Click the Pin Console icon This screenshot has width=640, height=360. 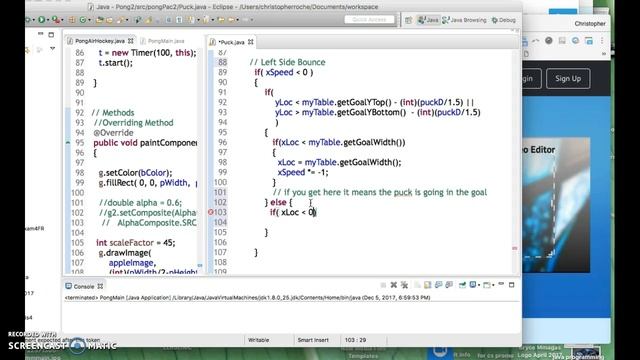pos(462,285)
